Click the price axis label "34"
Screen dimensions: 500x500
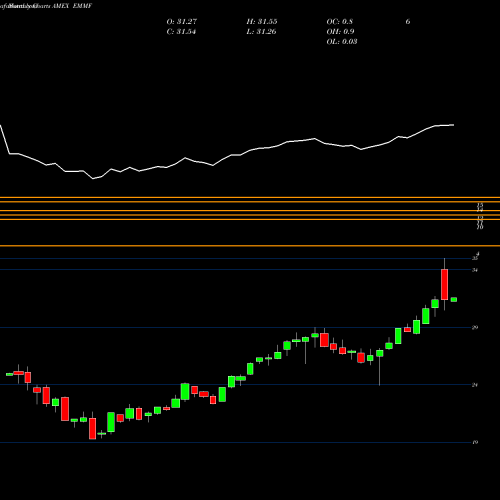coord(475,270)
